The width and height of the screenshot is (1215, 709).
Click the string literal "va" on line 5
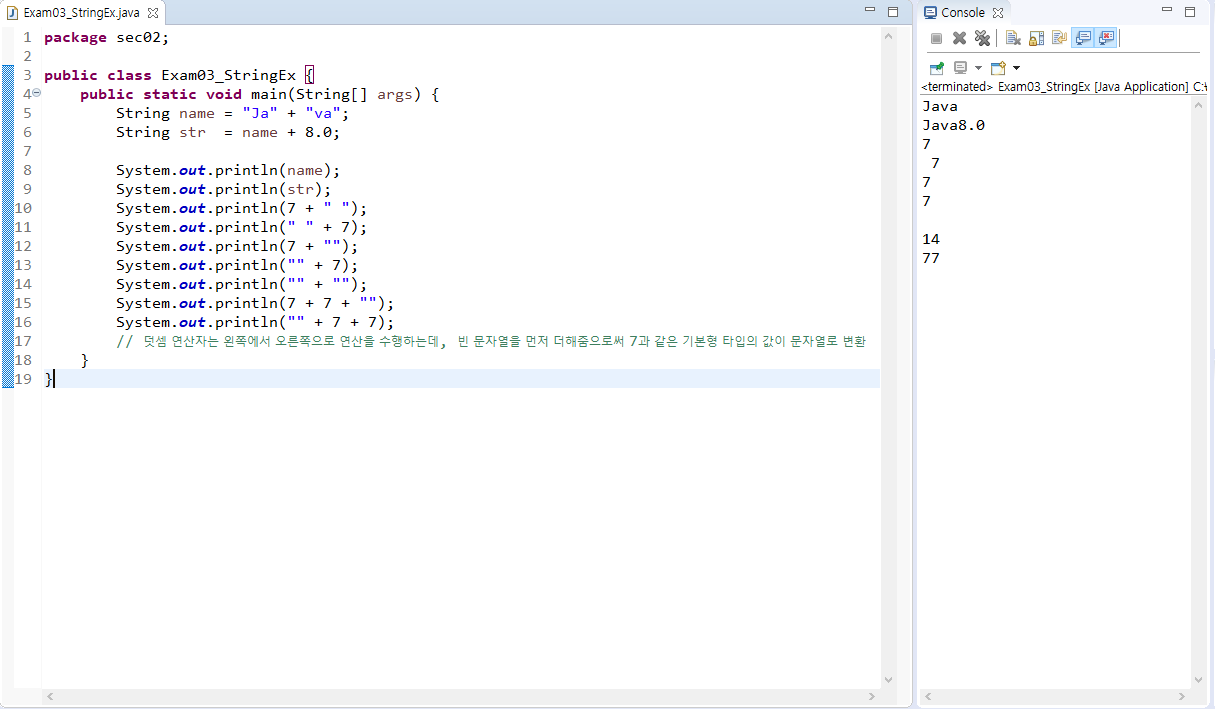click(x=323, y=113)
